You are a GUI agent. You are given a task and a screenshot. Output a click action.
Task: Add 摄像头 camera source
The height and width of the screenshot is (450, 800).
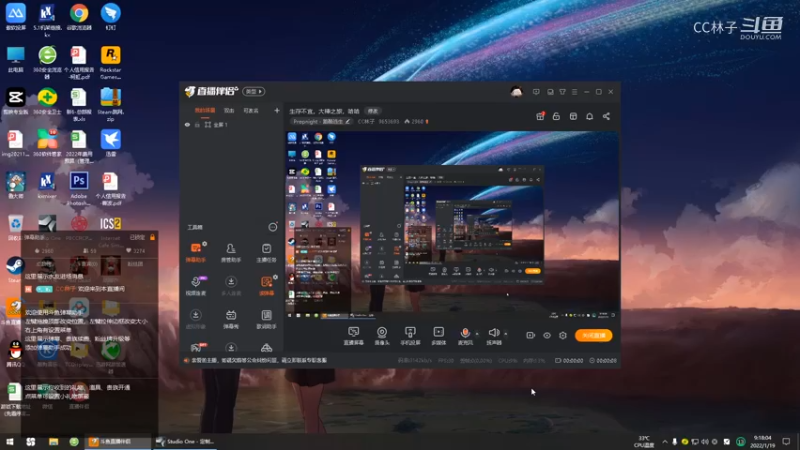[382, 336]
